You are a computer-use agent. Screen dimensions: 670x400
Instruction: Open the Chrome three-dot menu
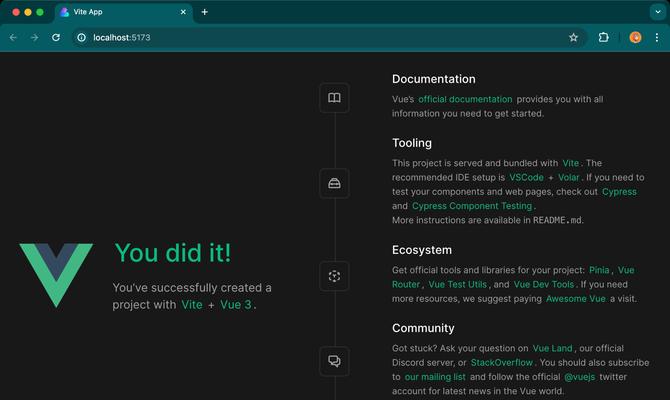(x=657, y=38)
